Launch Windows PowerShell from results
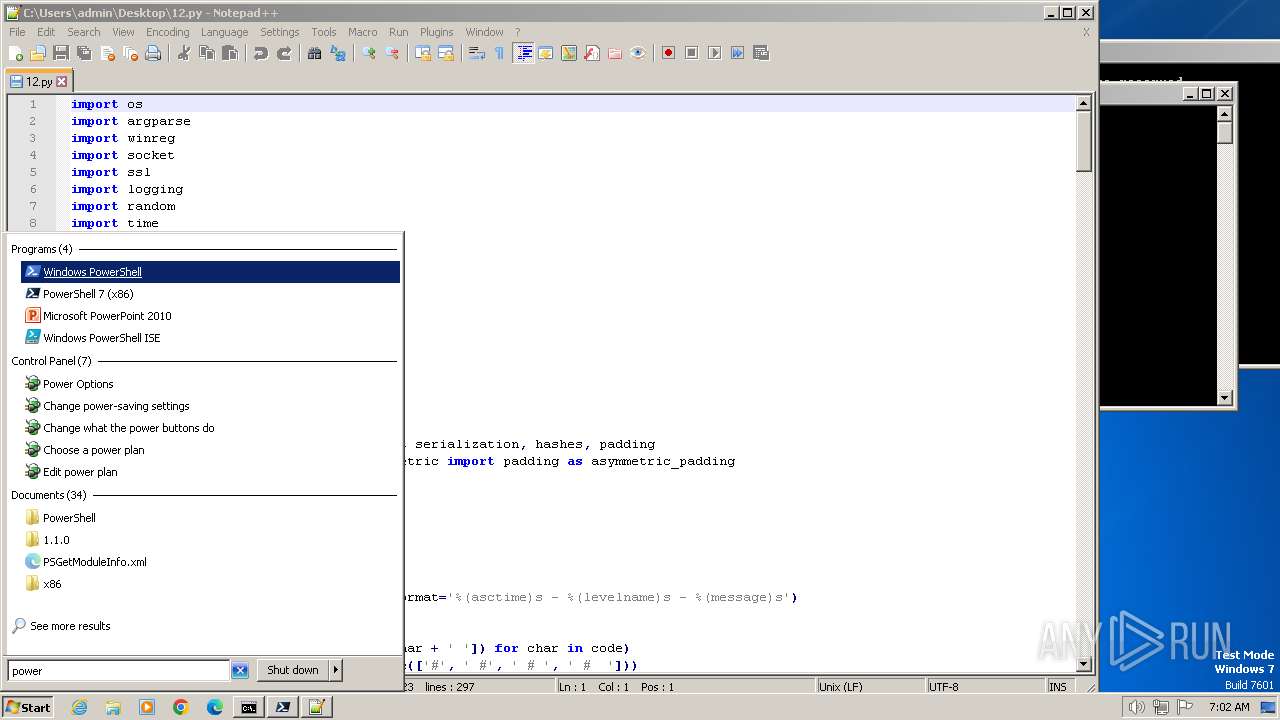 point(210,272)
